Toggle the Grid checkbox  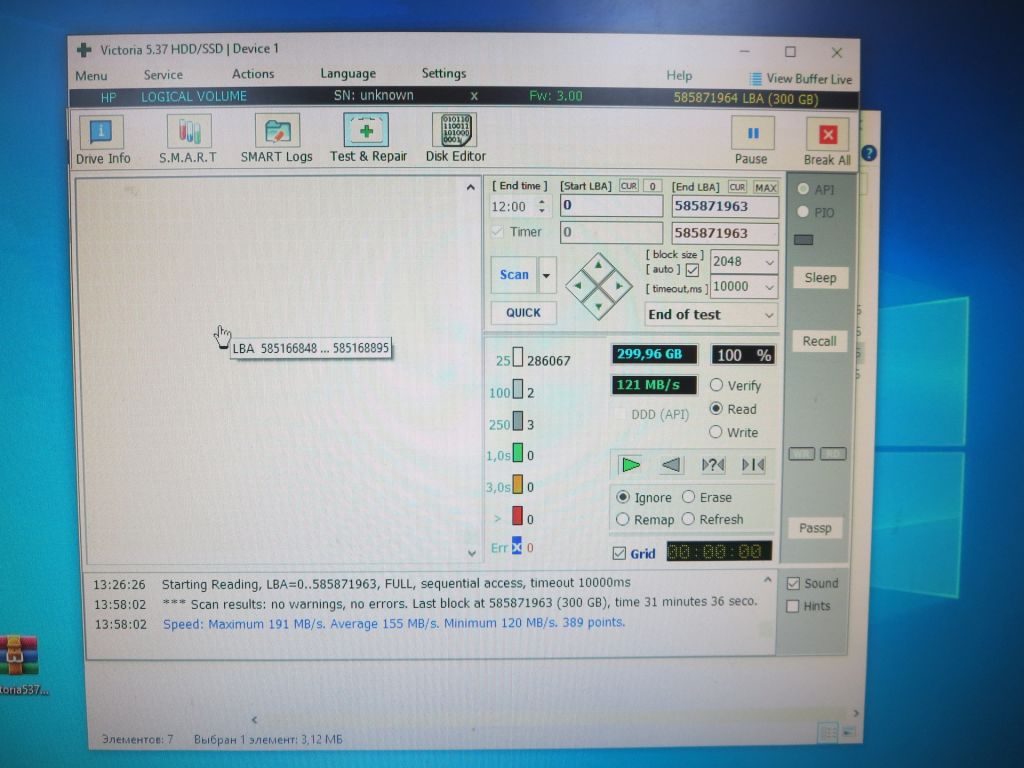click(619, 553)
